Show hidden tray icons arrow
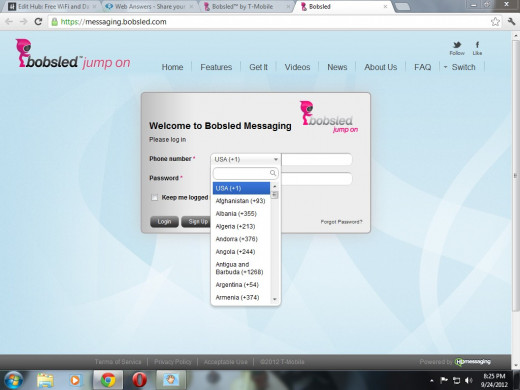Screen dimensions: 520x390 (x=432, y=381)
